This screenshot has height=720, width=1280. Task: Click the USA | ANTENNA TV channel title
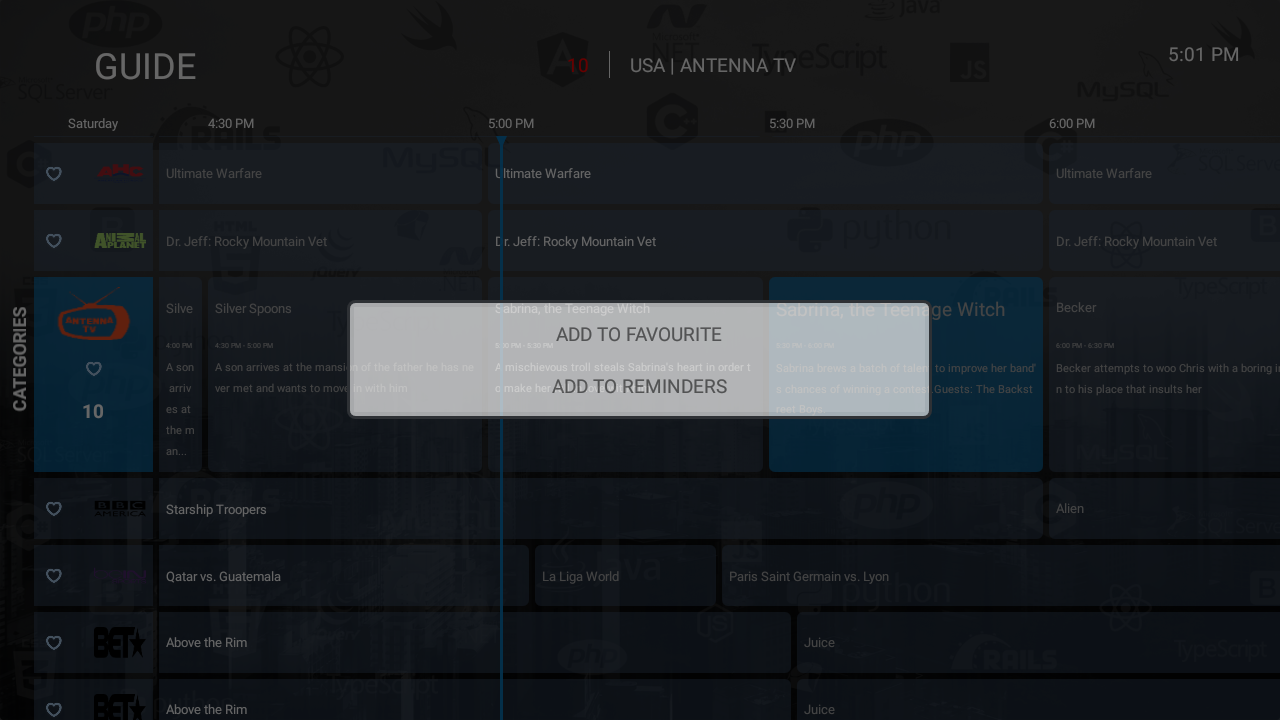[x=713, y=66]
